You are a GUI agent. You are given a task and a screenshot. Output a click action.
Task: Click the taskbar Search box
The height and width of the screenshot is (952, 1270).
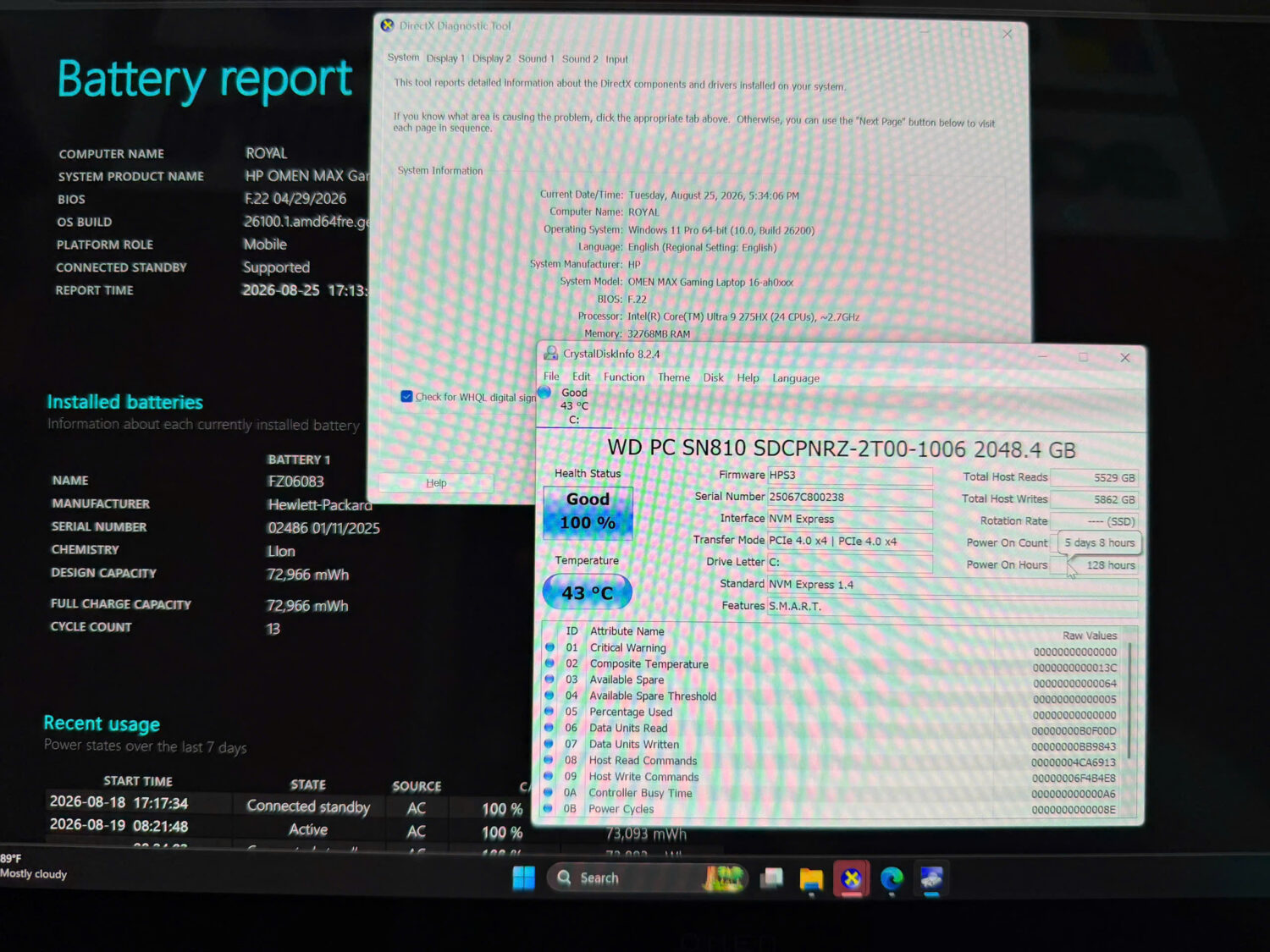[648, 878]
